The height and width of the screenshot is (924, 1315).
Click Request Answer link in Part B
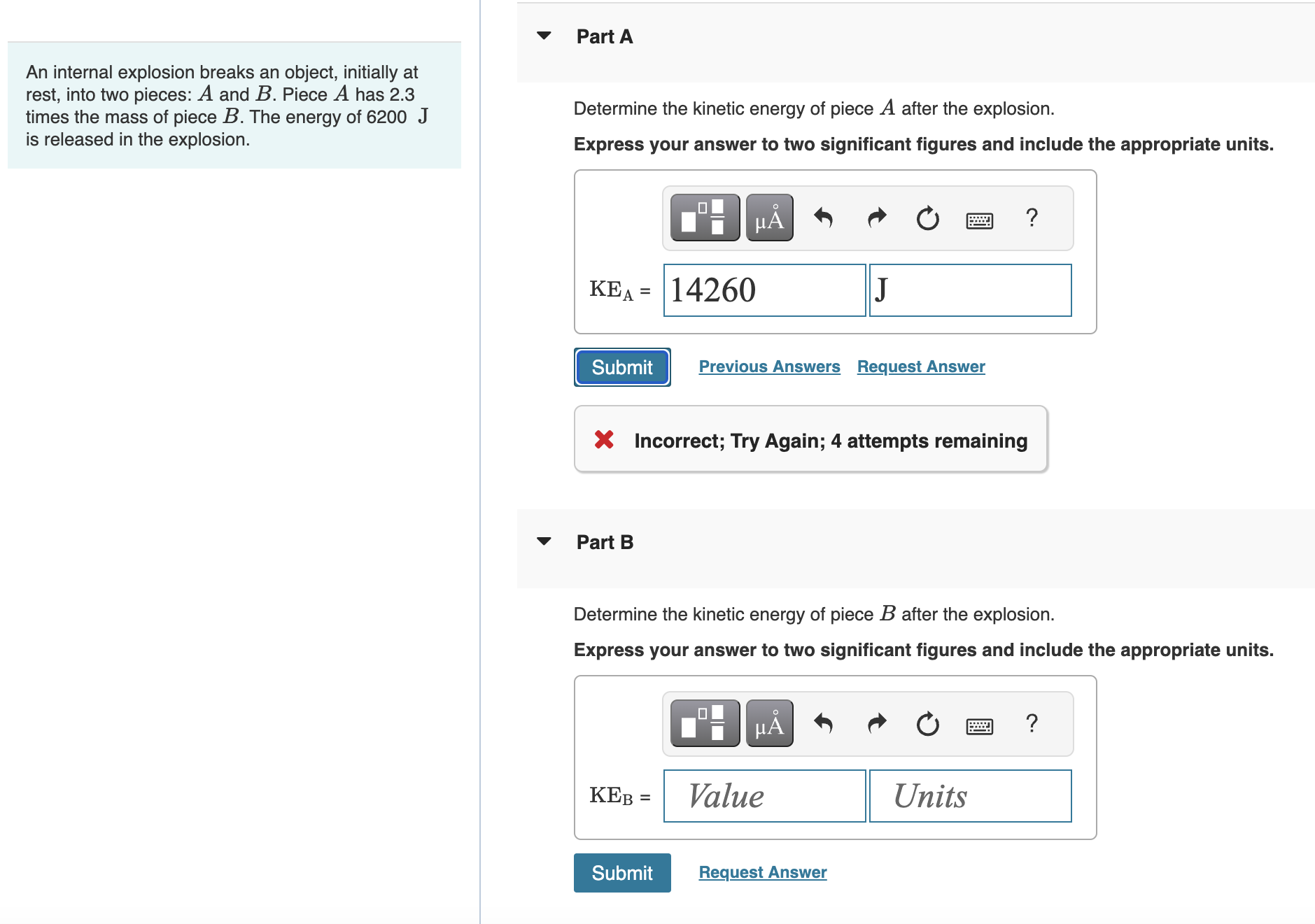point(762,872)
